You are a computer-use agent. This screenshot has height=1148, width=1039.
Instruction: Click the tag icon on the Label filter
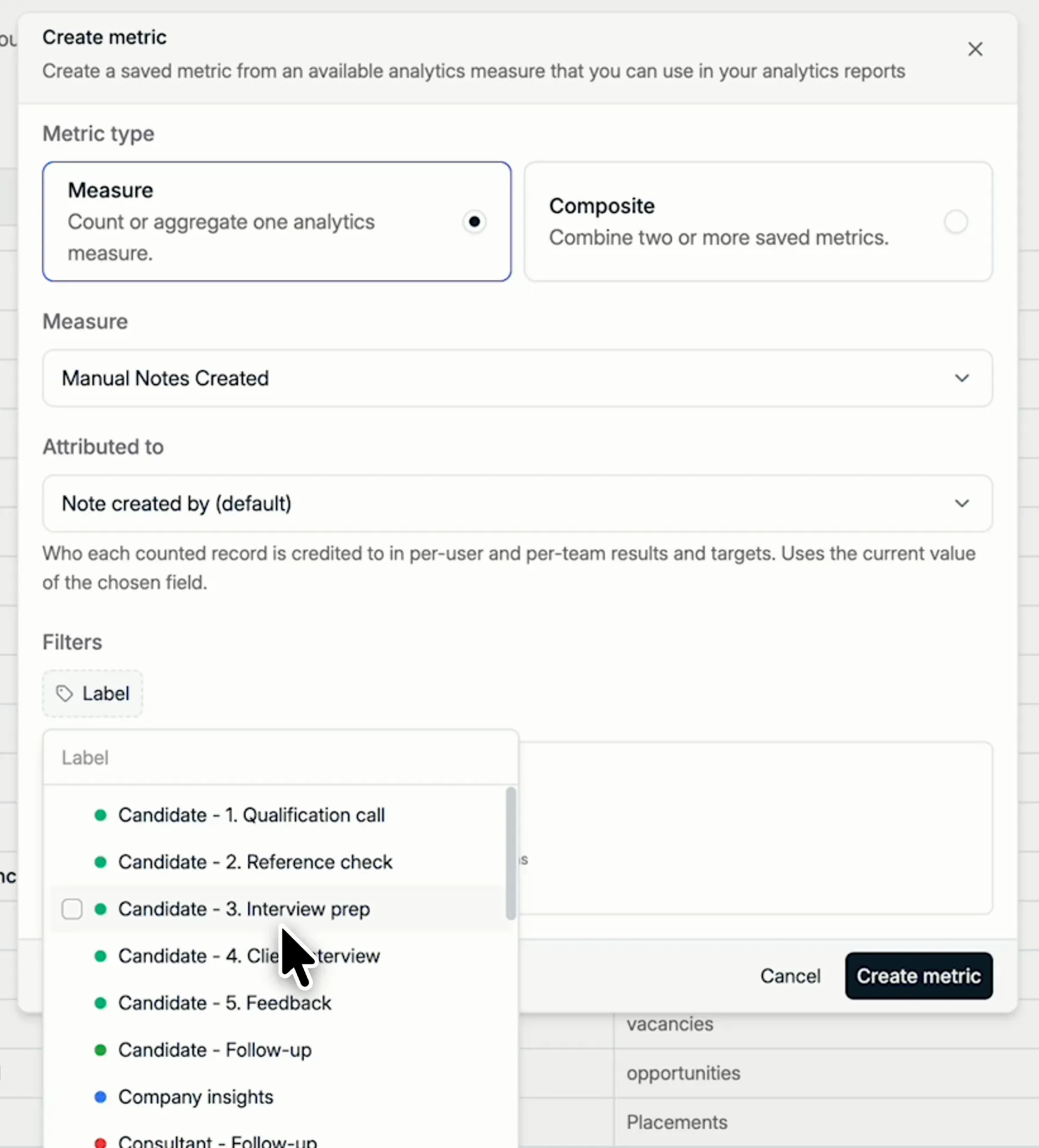(x=64, y=694)
